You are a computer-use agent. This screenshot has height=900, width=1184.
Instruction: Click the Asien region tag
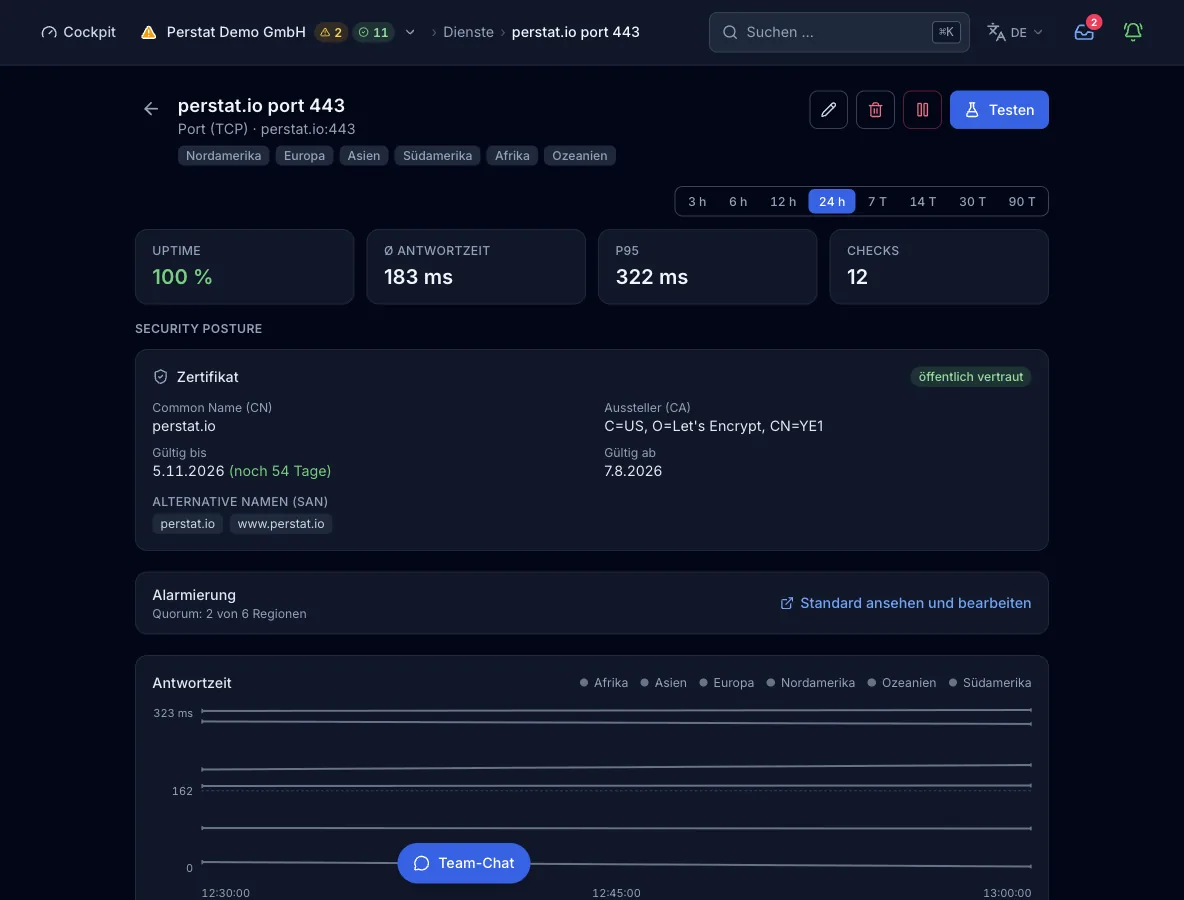[x=364, y=156]
